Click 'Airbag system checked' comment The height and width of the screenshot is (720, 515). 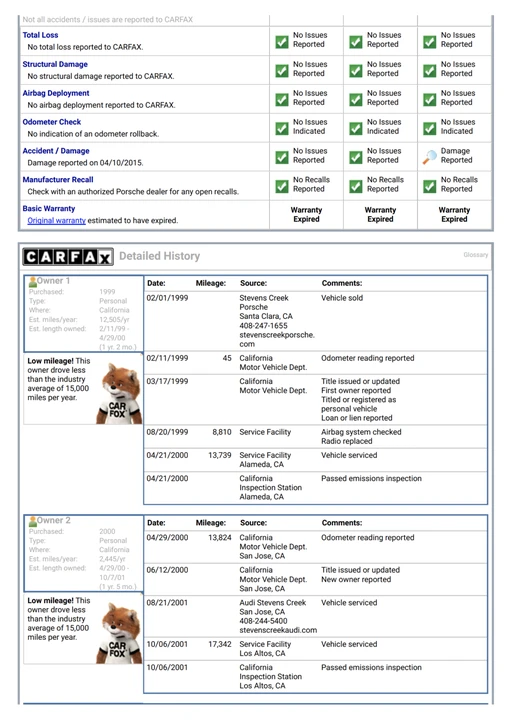[x=361, y=432]
